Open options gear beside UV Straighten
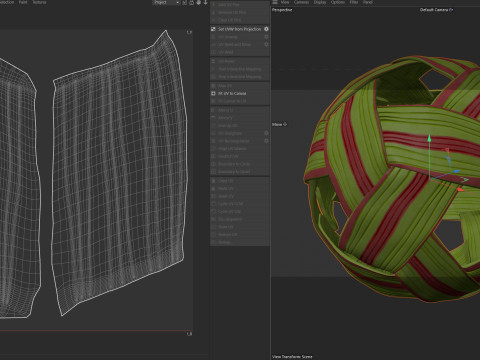 point(266,133)
